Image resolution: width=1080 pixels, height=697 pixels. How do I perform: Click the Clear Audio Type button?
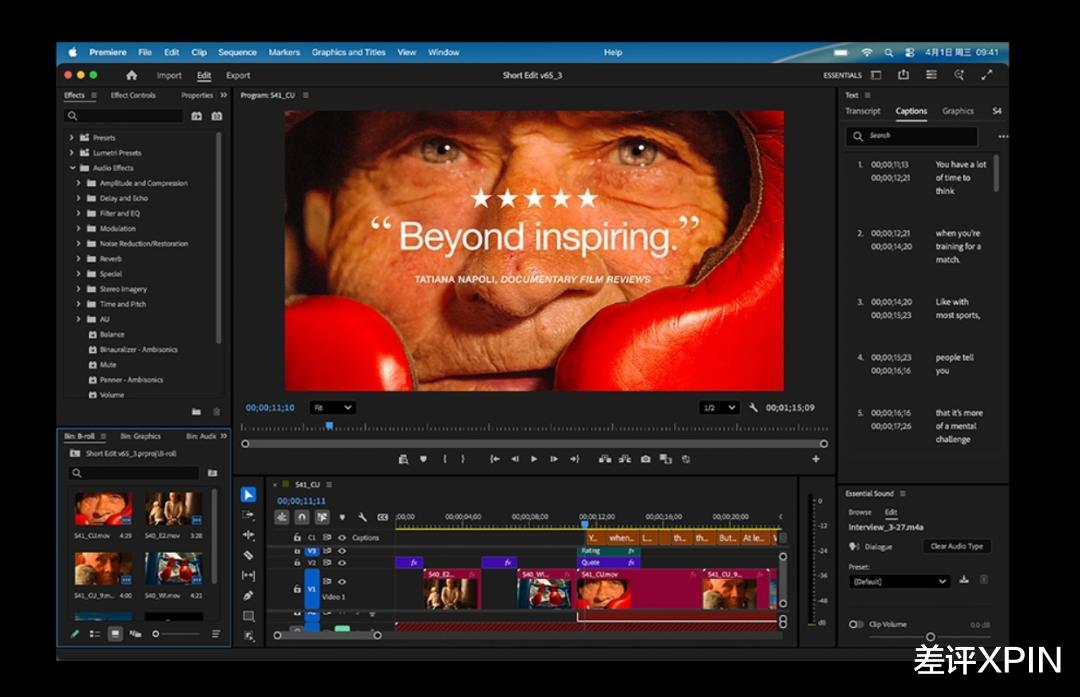tap(957, 546)
